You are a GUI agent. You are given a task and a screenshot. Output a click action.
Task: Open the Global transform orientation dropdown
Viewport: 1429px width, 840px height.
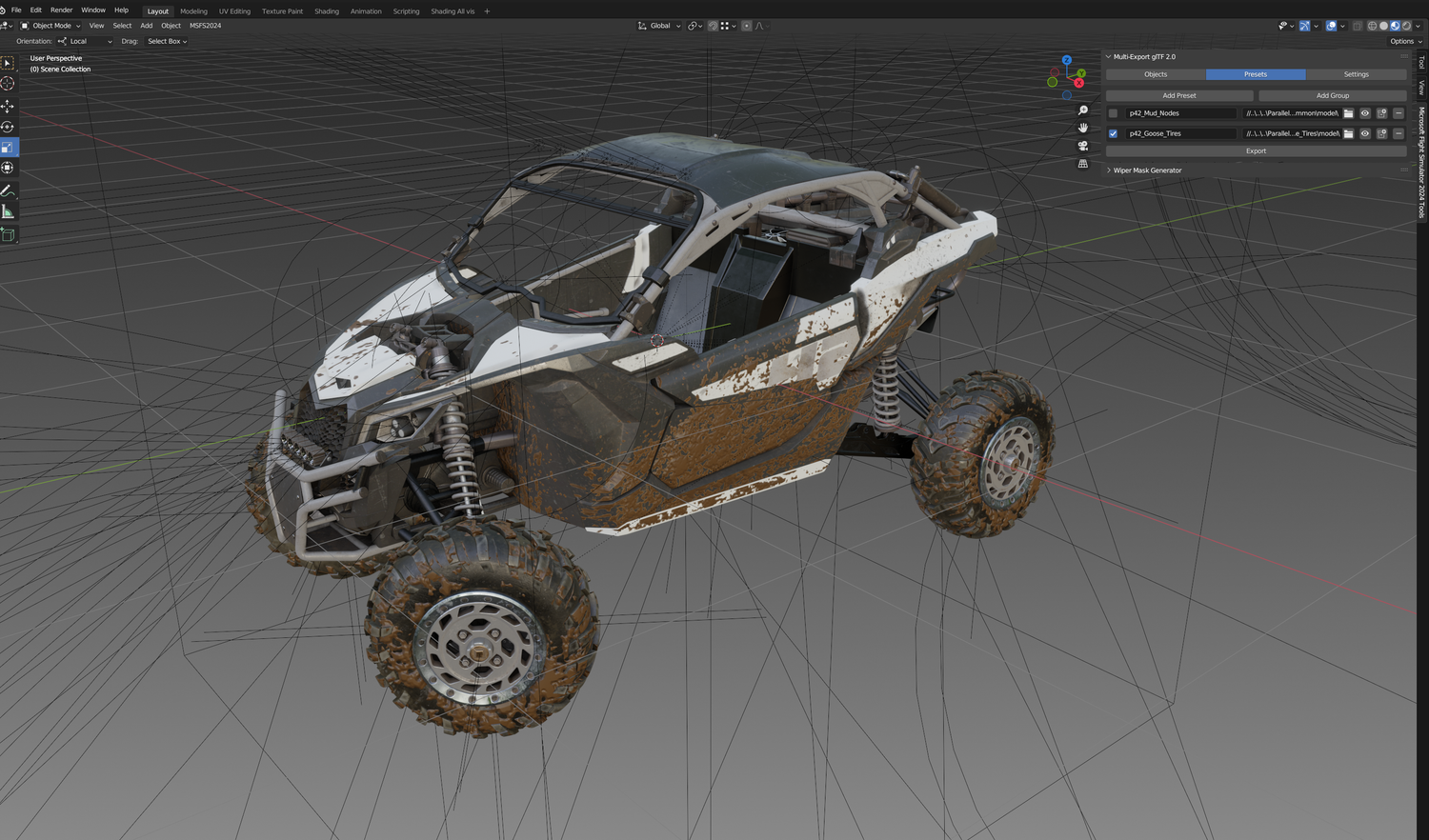pos(657,26)
